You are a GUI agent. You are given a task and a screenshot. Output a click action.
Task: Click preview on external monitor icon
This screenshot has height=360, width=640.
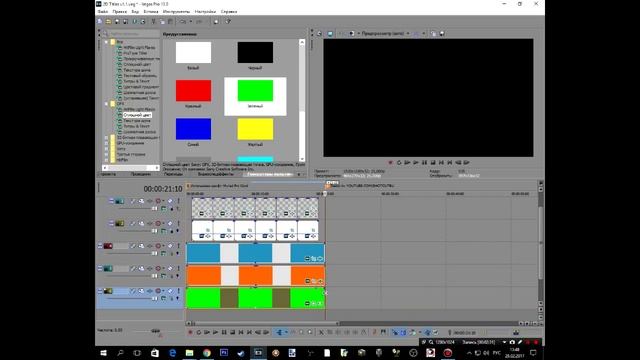[x=330, y=33]
